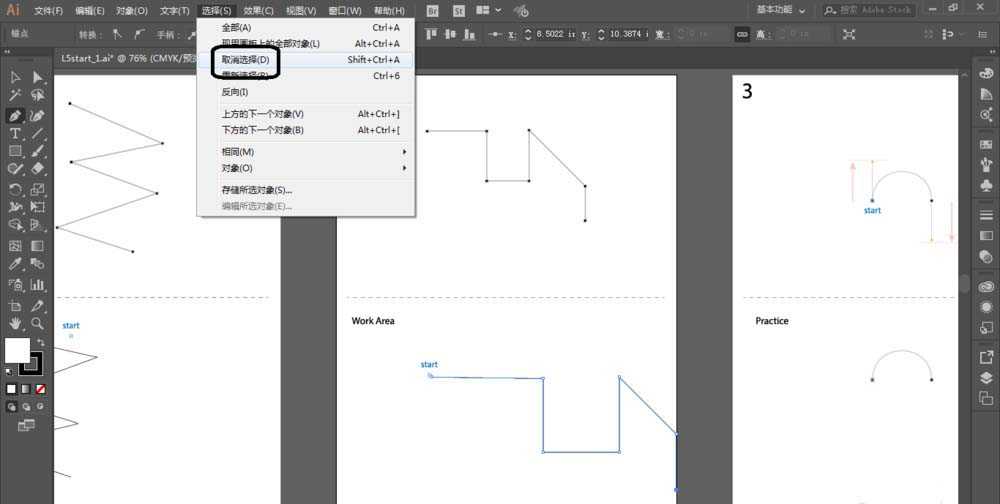Open the Layers panel icon
Viewport: 1000px width, 504px height.
point(987,379)
